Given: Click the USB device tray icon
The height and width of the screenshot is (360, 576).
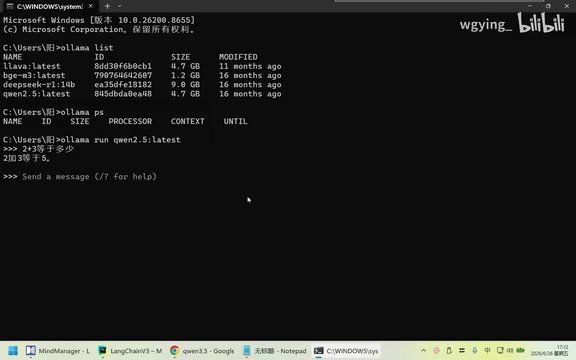Looking at the screenshot, I should 449,351.
